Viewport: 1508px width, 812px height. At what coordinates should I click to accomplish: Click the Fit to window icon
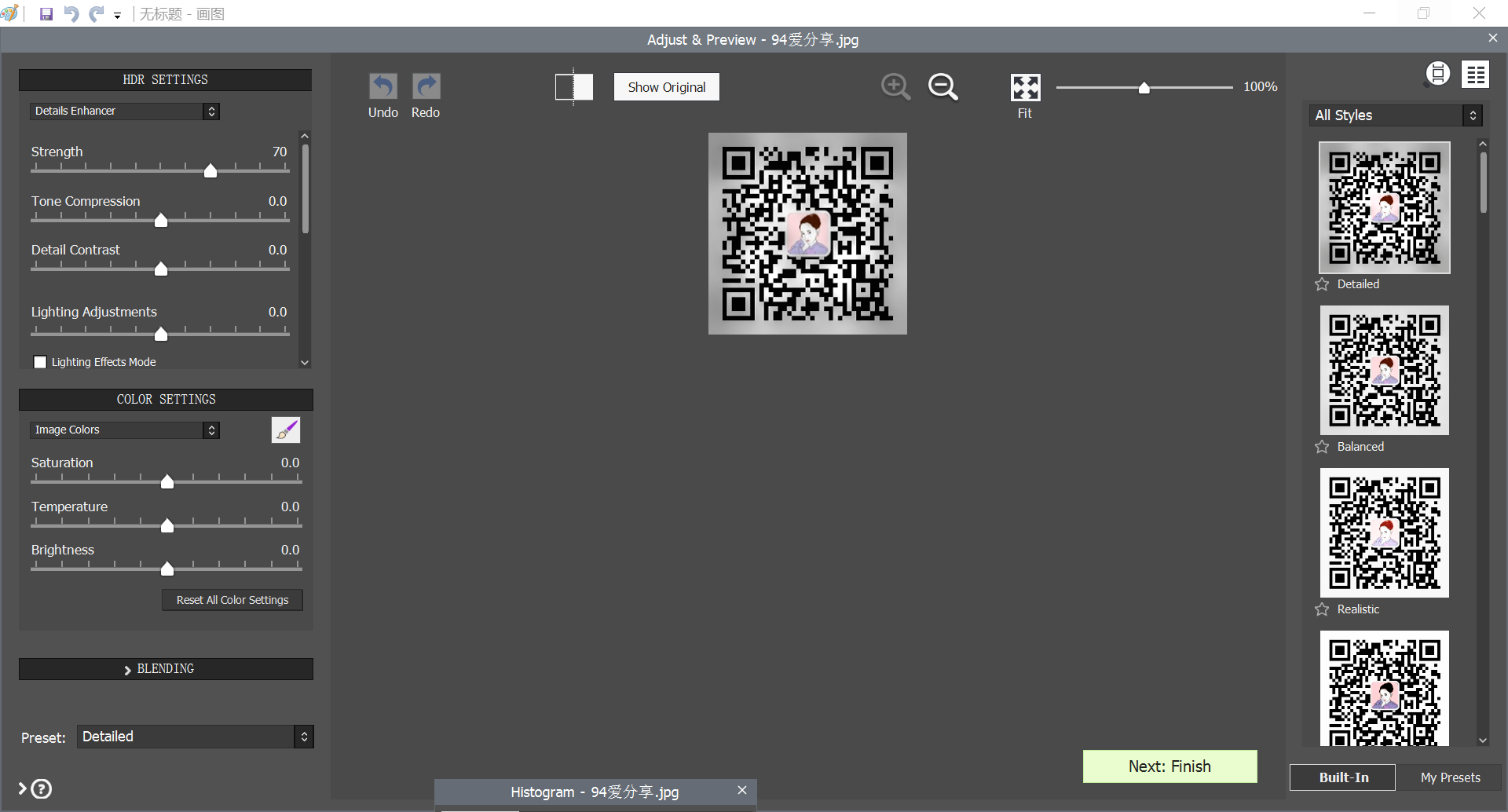coord(1025,87)
